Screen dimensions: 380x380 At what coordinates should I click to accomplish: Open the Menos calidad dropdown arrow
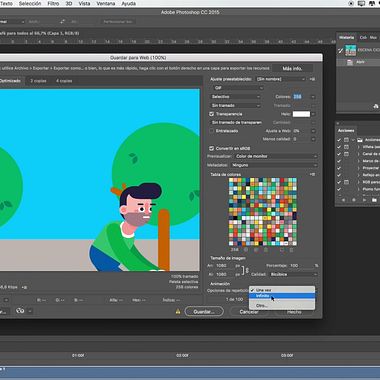tap(313, 139)
